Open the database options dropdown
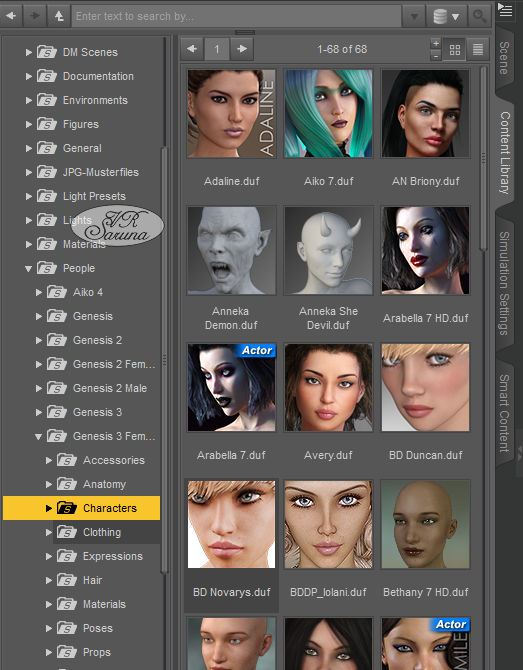Screen dimensions: 523x670 click(x=446, y=16)
